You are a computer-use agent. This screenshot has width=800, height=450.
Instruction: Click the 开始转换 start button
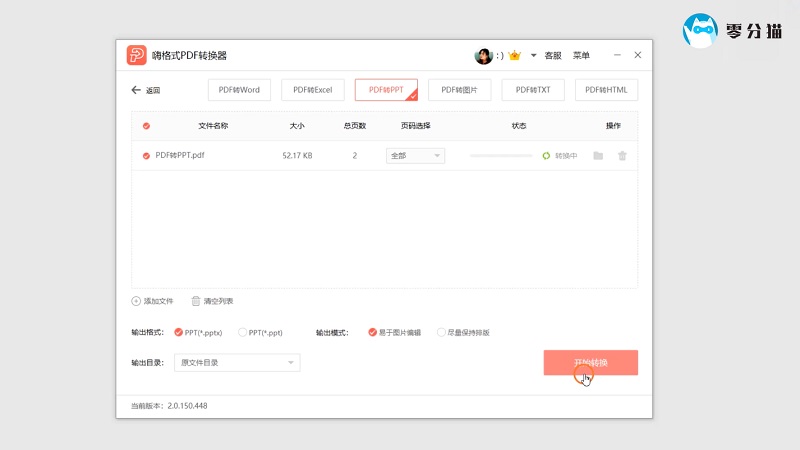(591, 363)
